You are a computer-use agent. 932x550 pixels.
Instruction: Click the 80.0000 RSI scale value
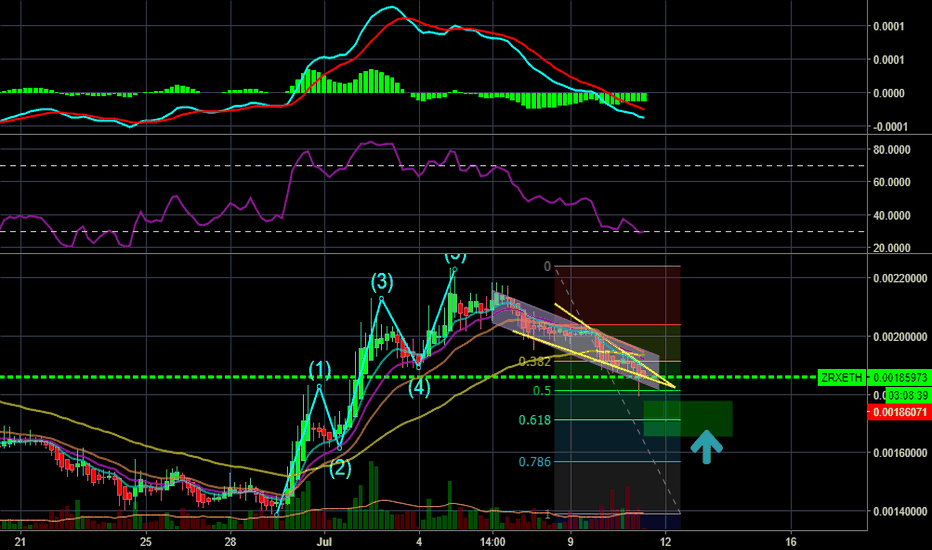pyautogui.click(x=892, y=150)
